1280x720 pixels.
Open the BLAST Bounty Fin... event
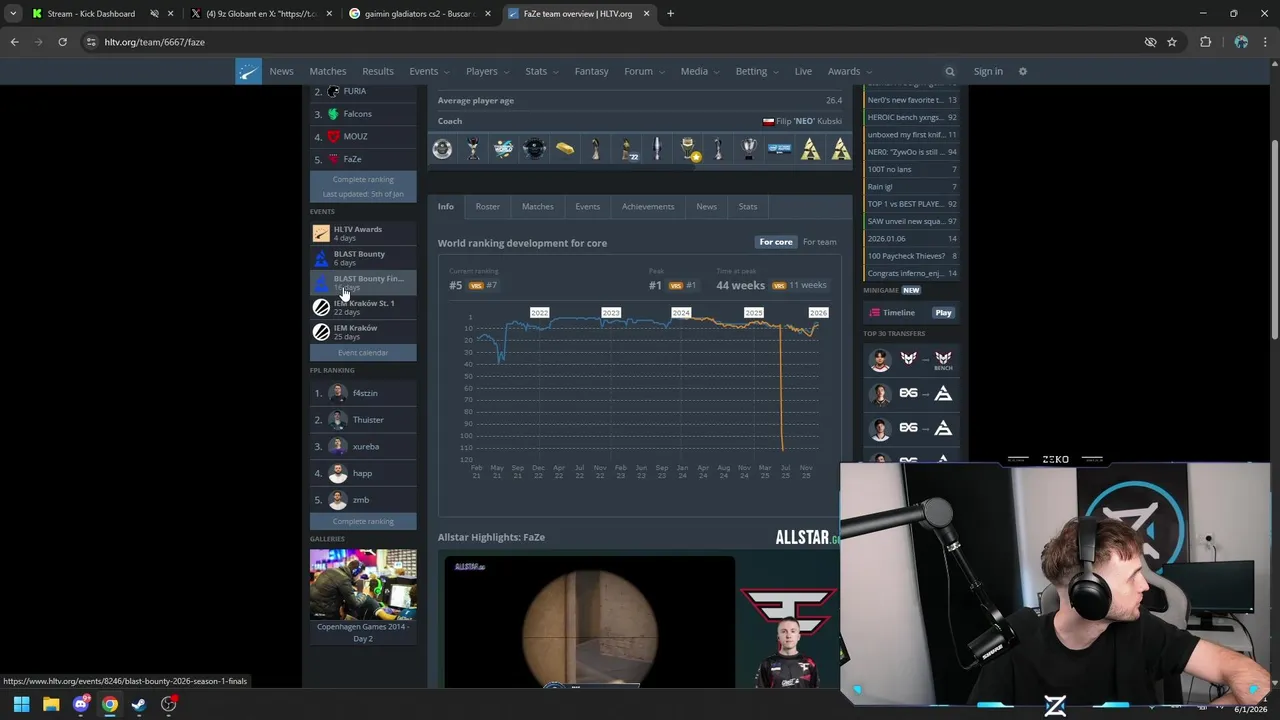click(x=363, y=283)
